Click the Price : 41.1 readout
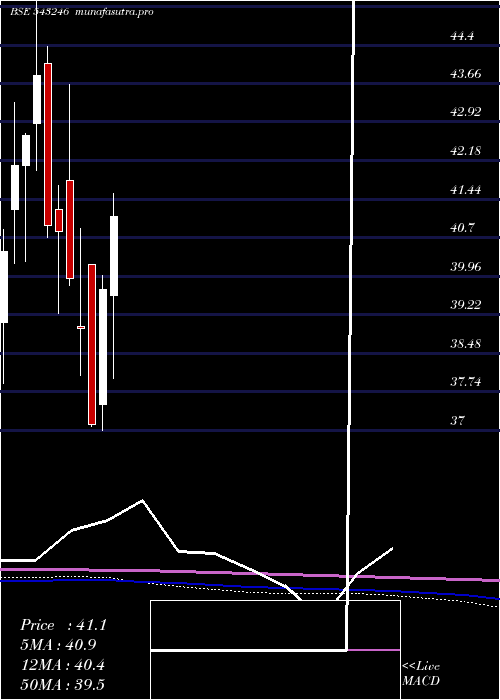The height and width of the screenshot is (700, 500). (63, 625)
